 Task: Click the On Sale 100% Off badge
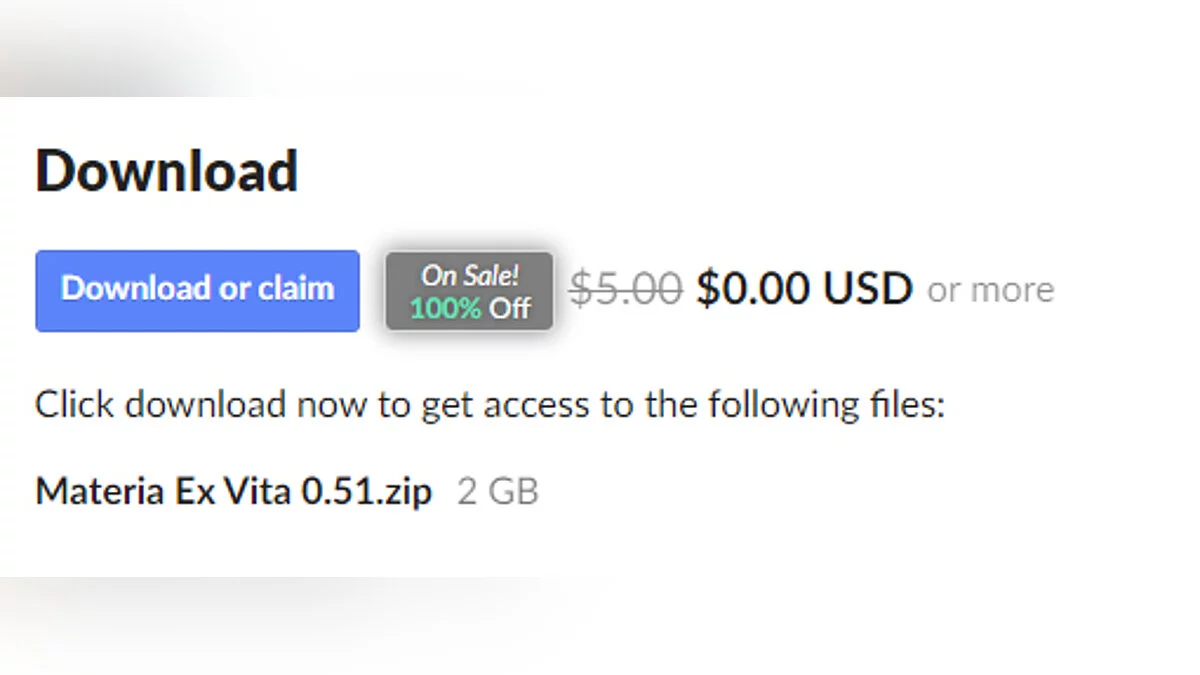[469, 290]
